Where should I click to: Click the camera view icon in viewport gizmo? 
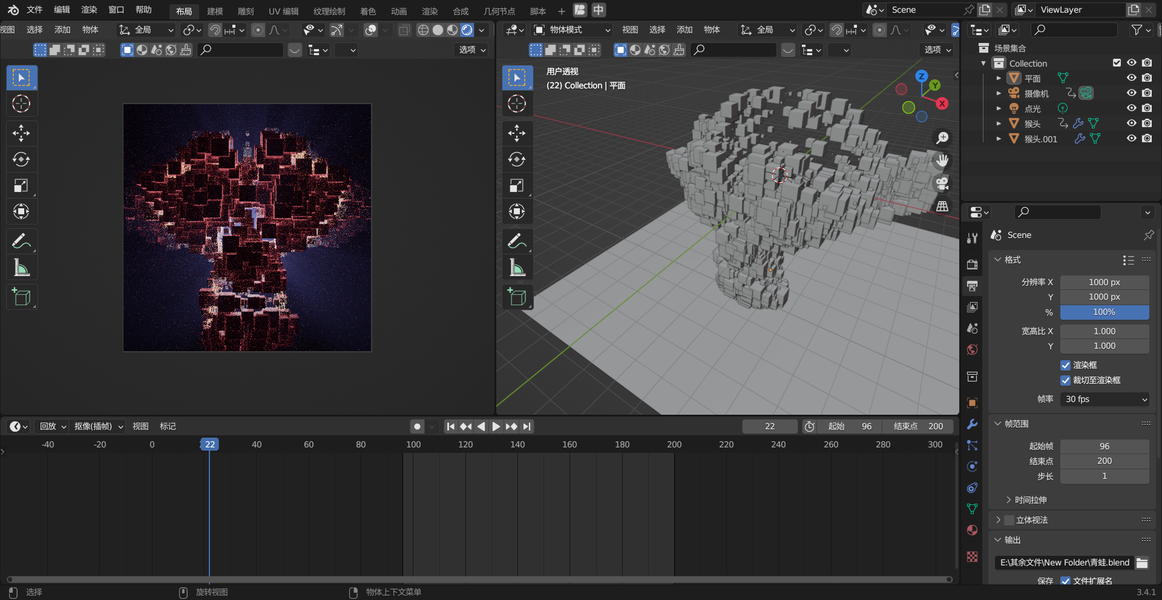942,183
